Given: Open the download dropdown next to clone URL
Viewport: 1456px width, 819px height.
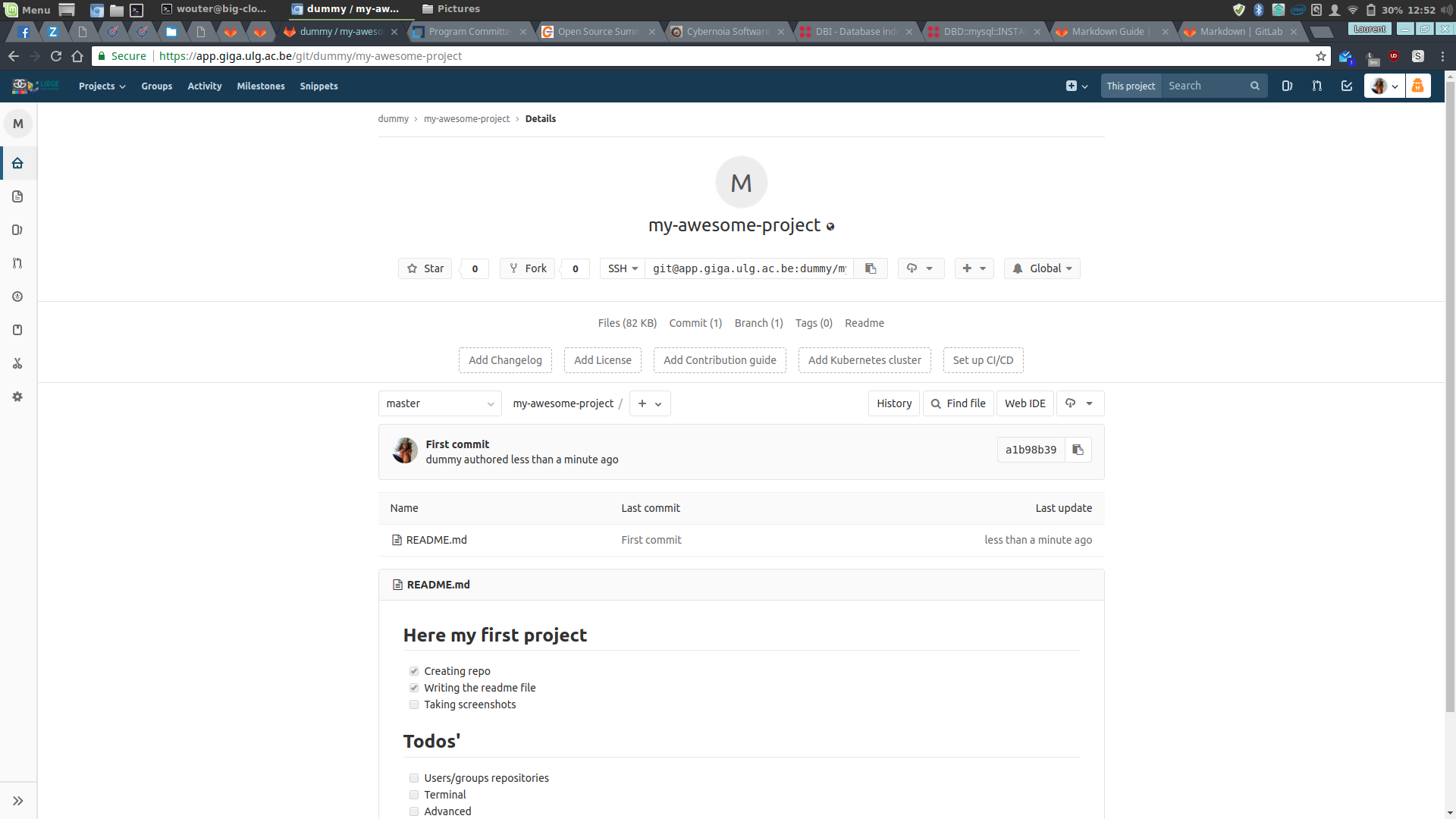Looking at the screenshot, I should (x=921, y=268).
